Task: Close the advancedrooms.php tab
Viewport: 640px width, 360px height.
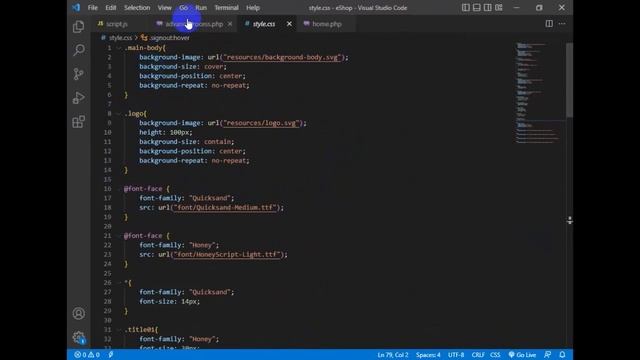Action: point(230,24)
